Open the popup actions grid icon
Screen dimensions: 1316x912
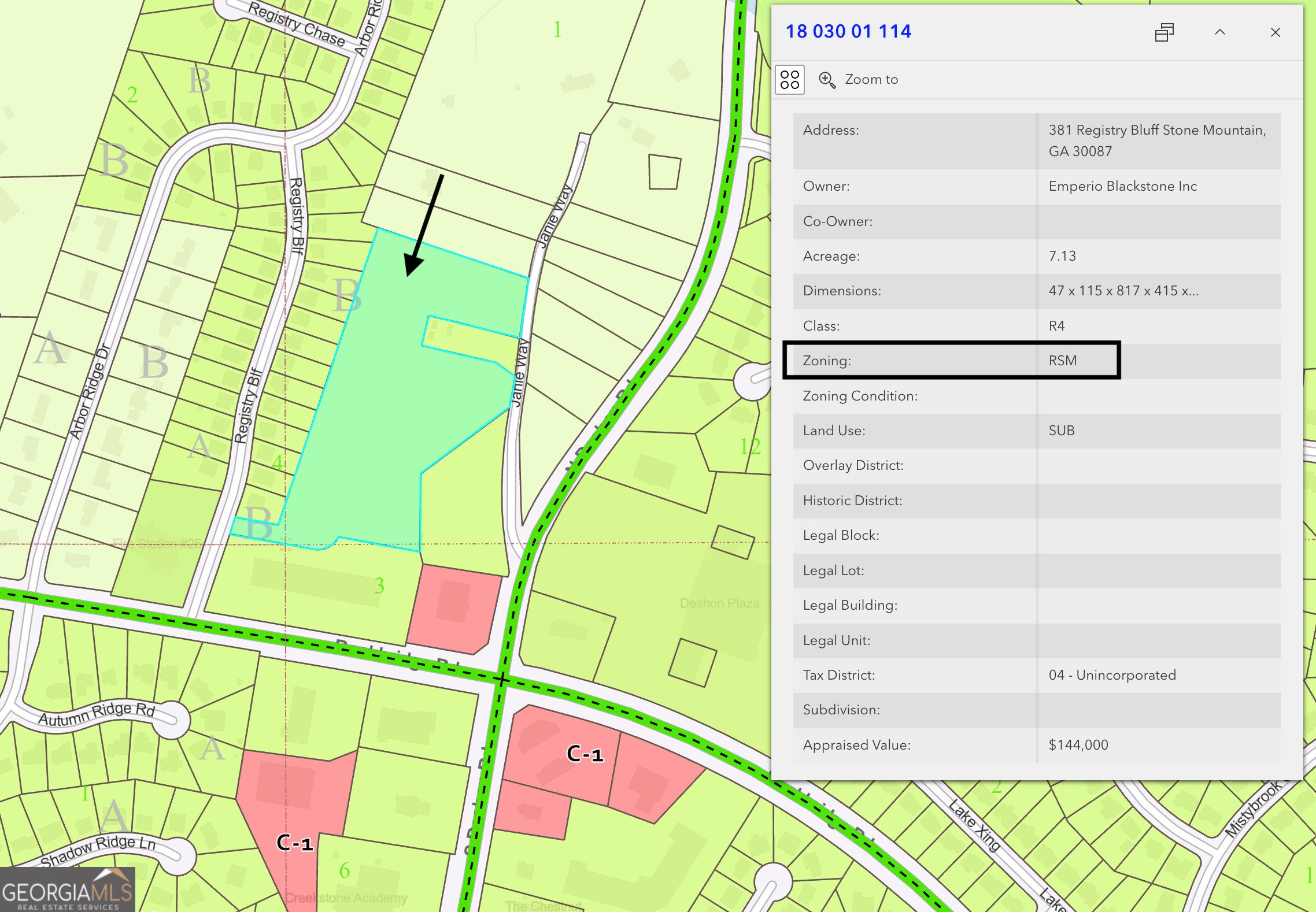(789, 80)
